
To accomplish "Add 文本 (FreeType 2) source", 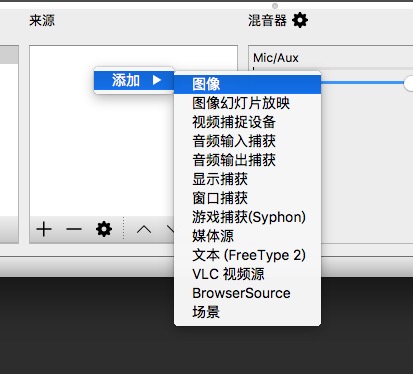I will click(247, 255).
